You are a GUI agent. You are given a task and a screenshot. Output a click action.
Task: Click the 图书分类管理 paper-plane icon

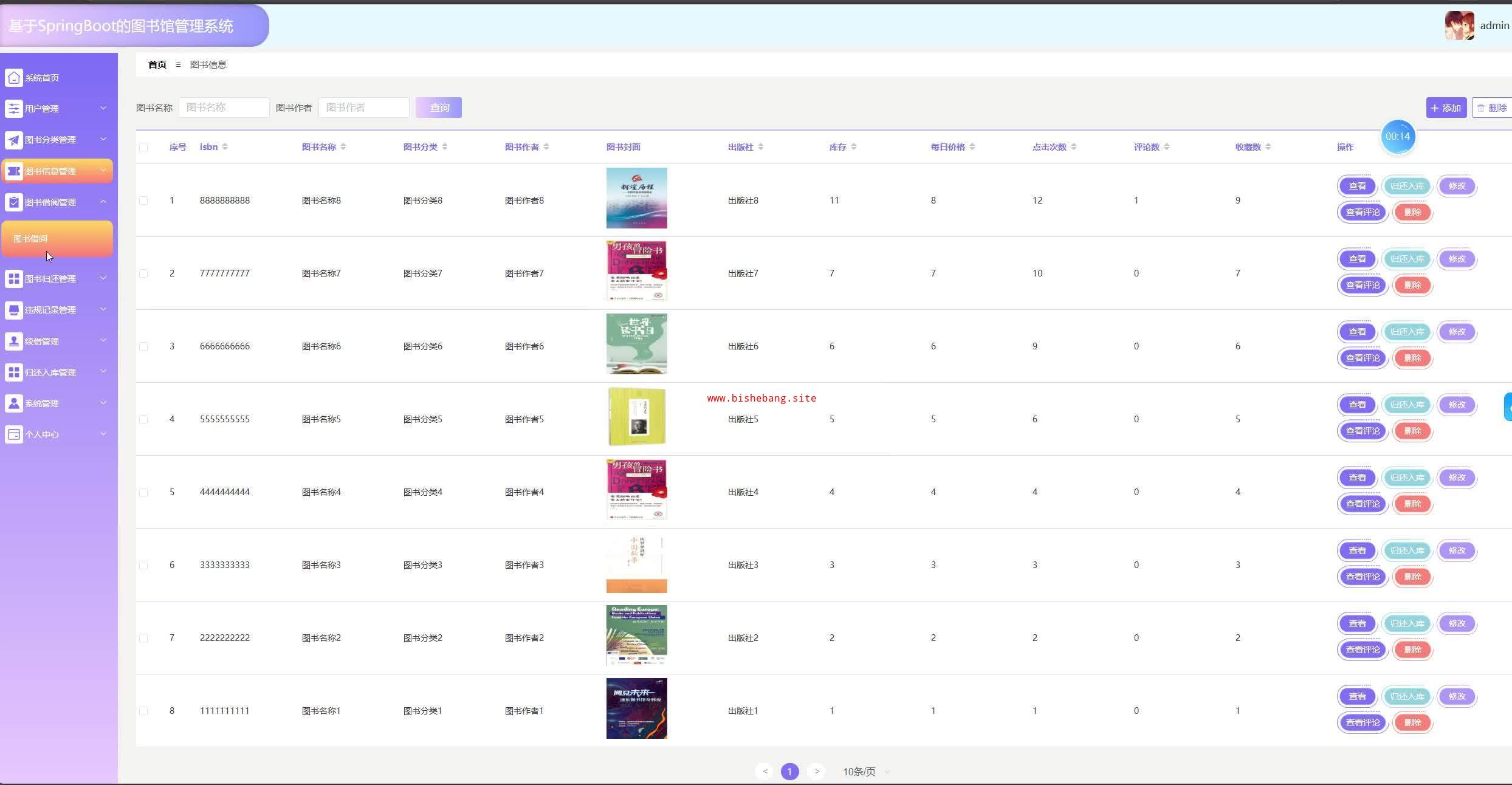coord(14,140)
